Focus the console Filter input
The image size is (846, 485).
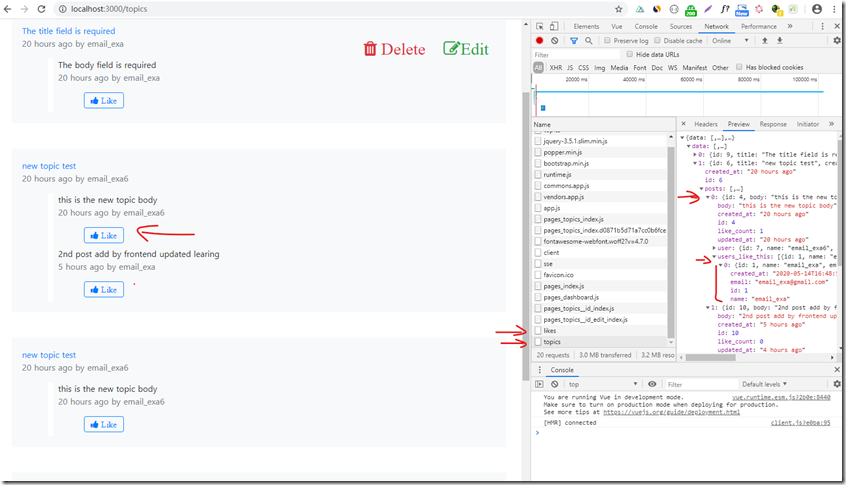coord(701,384)
